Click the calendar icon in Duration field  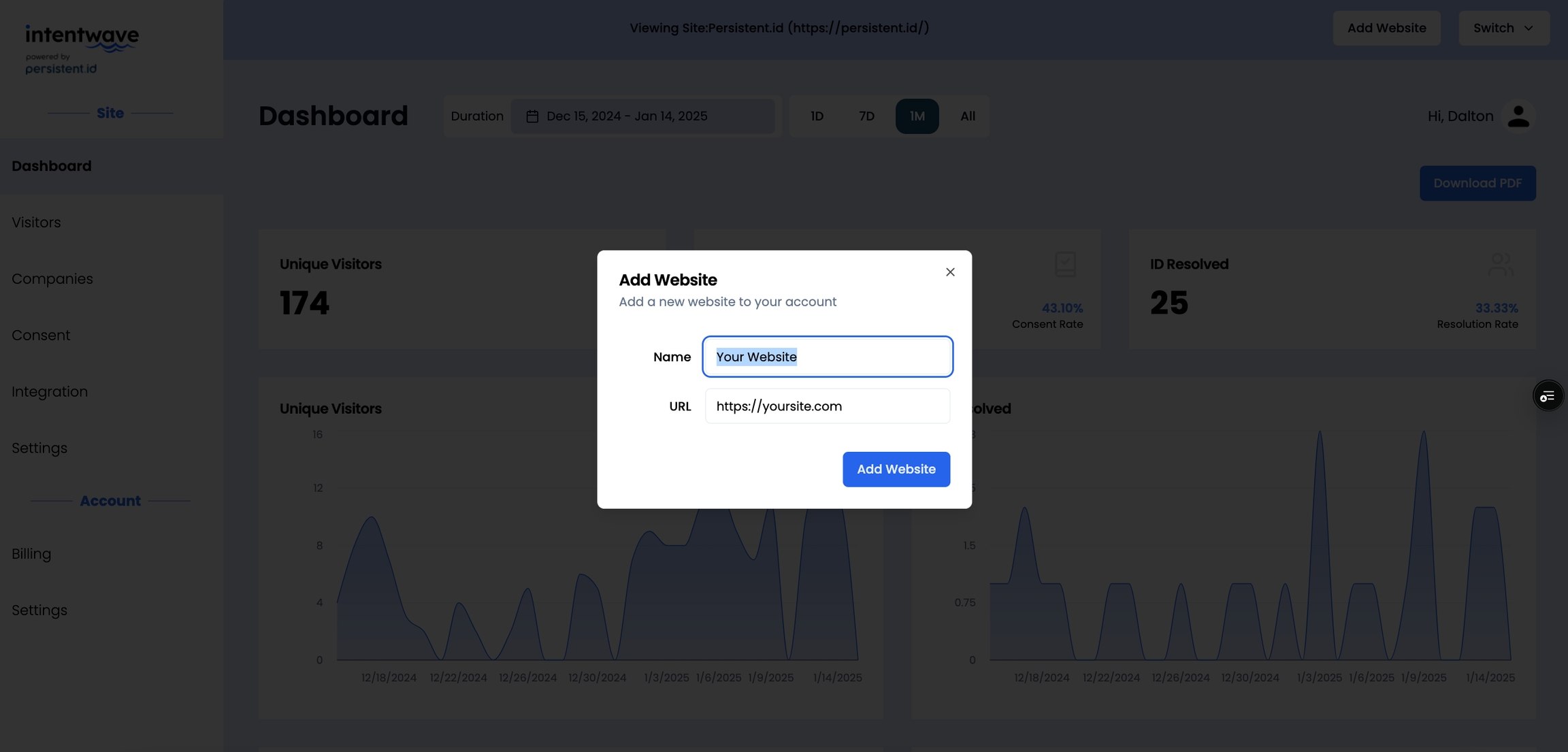(532, 116)
